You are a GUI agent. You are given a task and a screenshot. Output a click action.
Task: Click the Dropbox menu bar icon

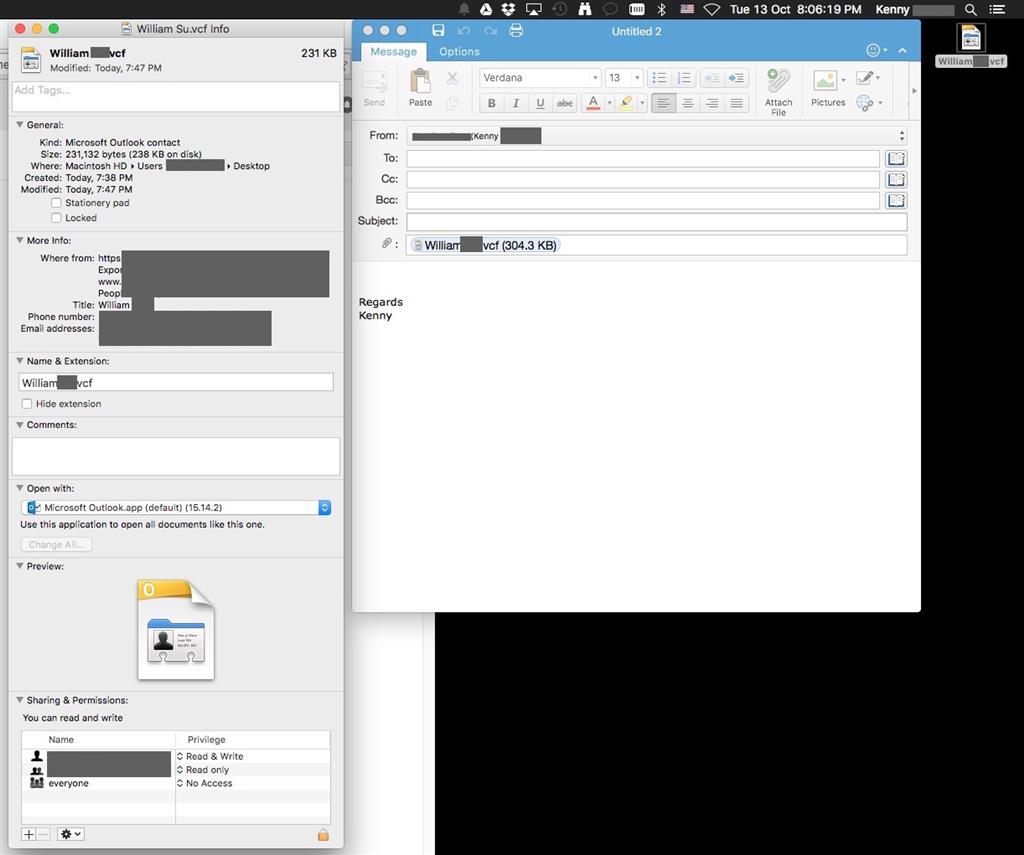[x=507, y=9]
